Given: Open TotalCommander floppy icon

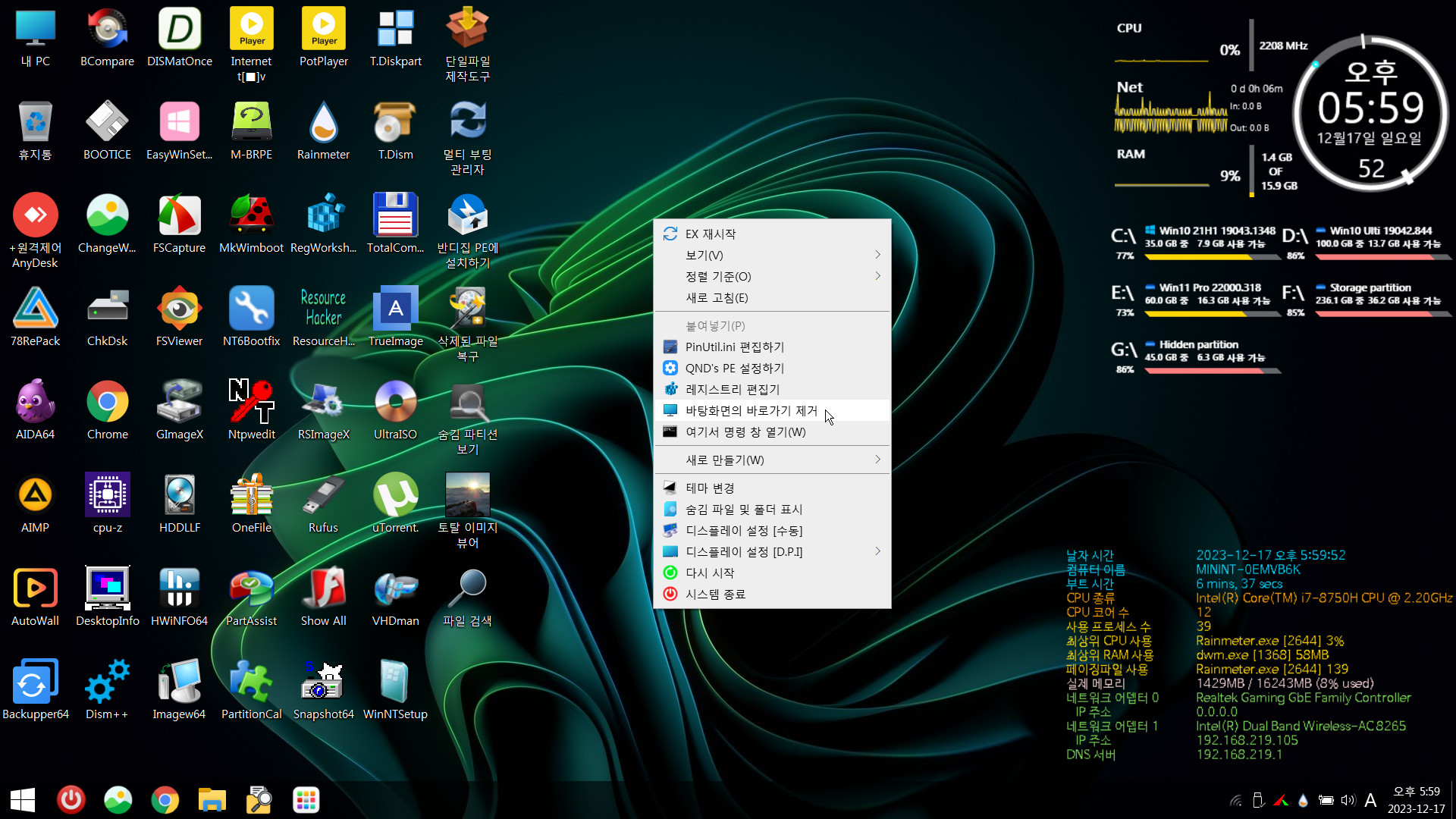Looking at the screenshot, I should [x=396, y=224].
